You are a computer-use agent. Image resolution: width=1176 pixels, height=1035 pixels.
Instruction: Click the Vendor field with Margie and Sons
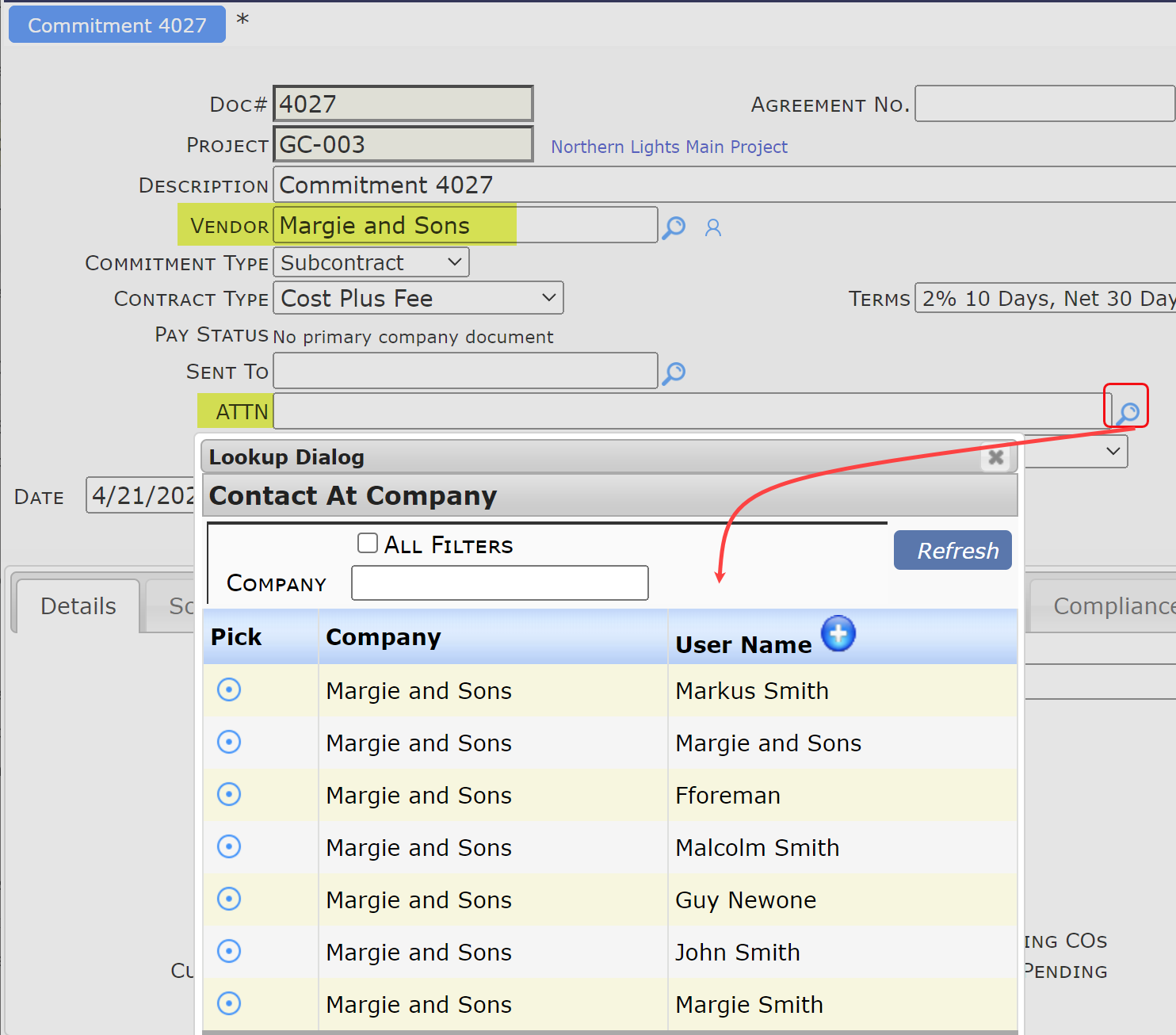(x=465, y=225)
